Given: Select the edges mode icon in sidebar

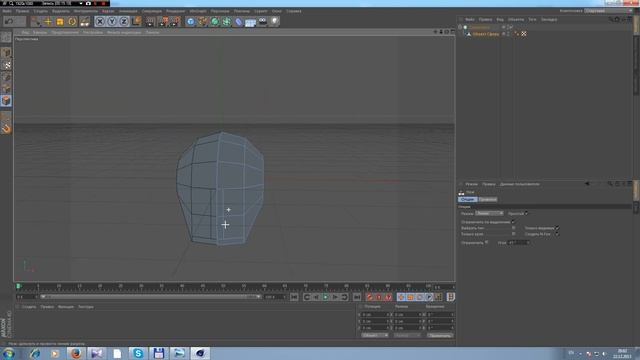Looking at the screenshot, I should [6, 89].
